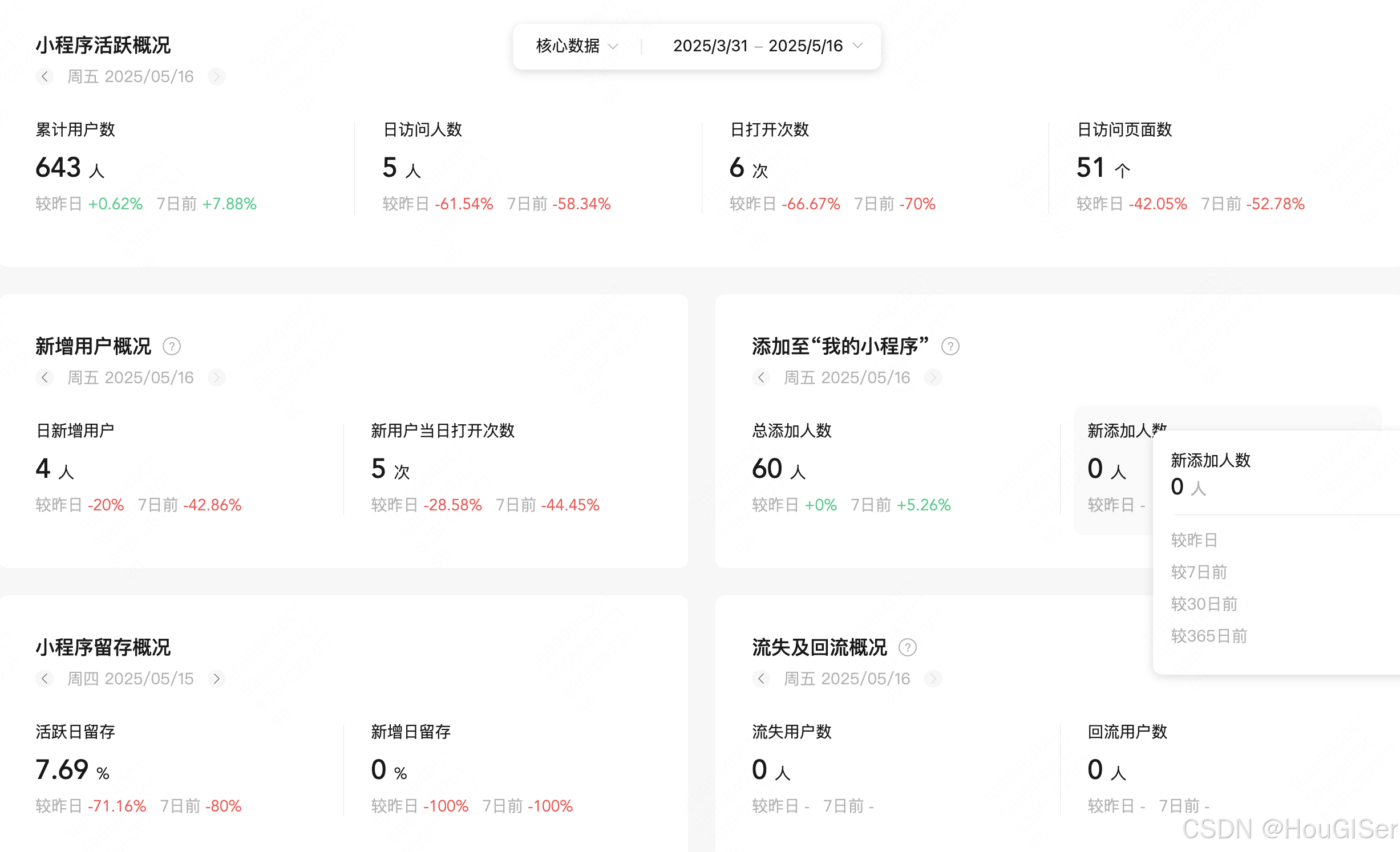Open the 核心数据 dropdown
This screenshot has width=1400, height=852.
point(568,46)
